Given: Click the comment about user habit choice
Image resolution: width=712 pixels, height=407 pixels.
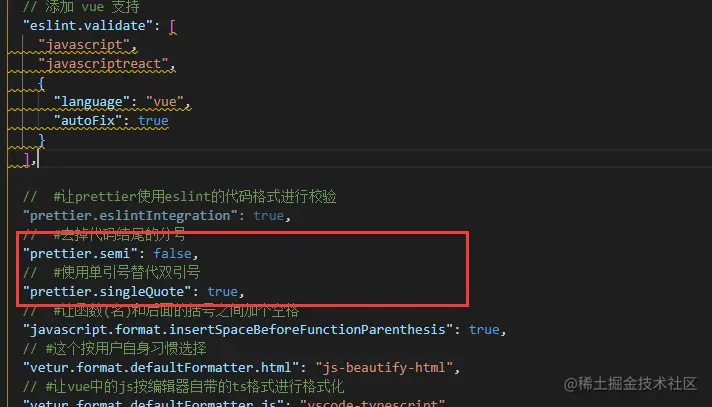Looking at the screenshot, I should [x=115, y=348].
